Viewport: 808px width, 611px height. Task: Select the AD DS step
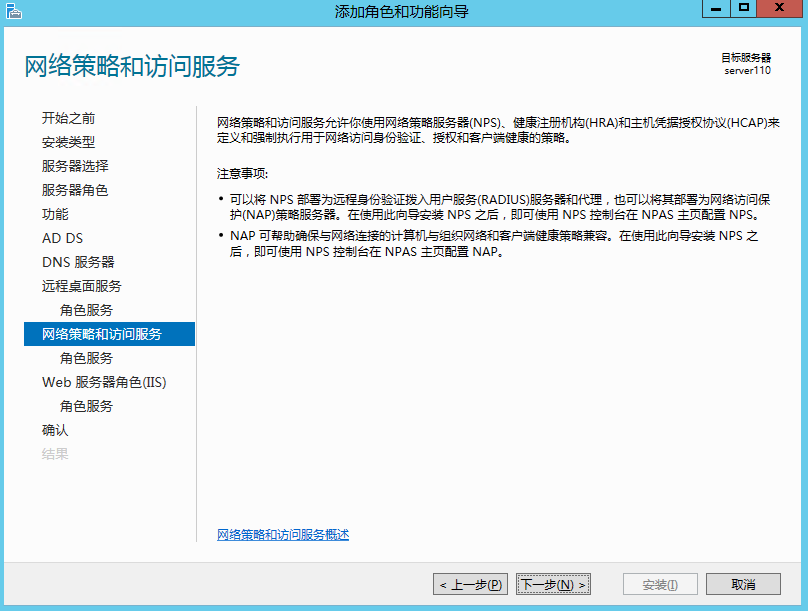[x=62, y=238]
